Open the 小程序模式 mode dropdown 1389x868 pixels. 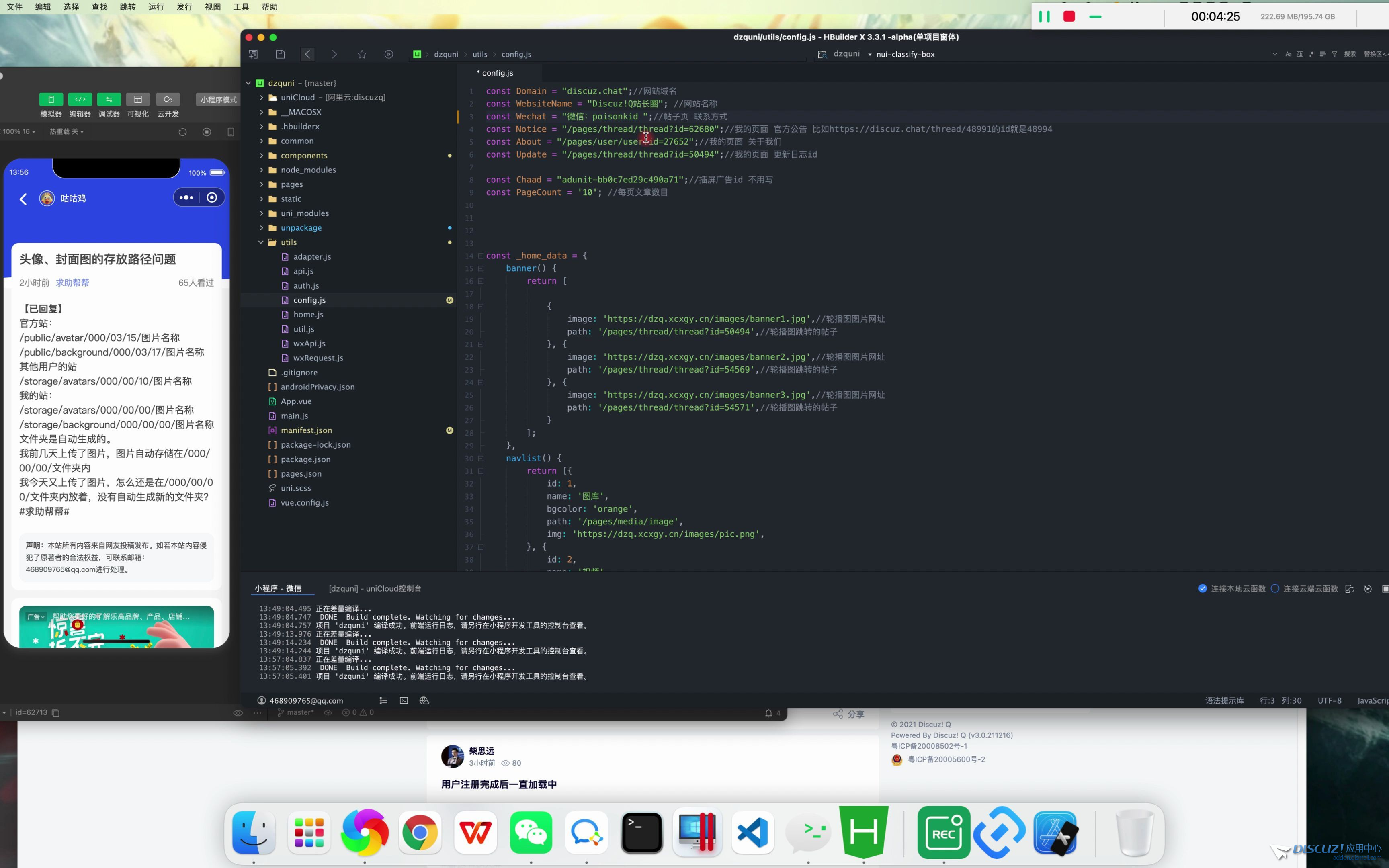pos(219,100)
